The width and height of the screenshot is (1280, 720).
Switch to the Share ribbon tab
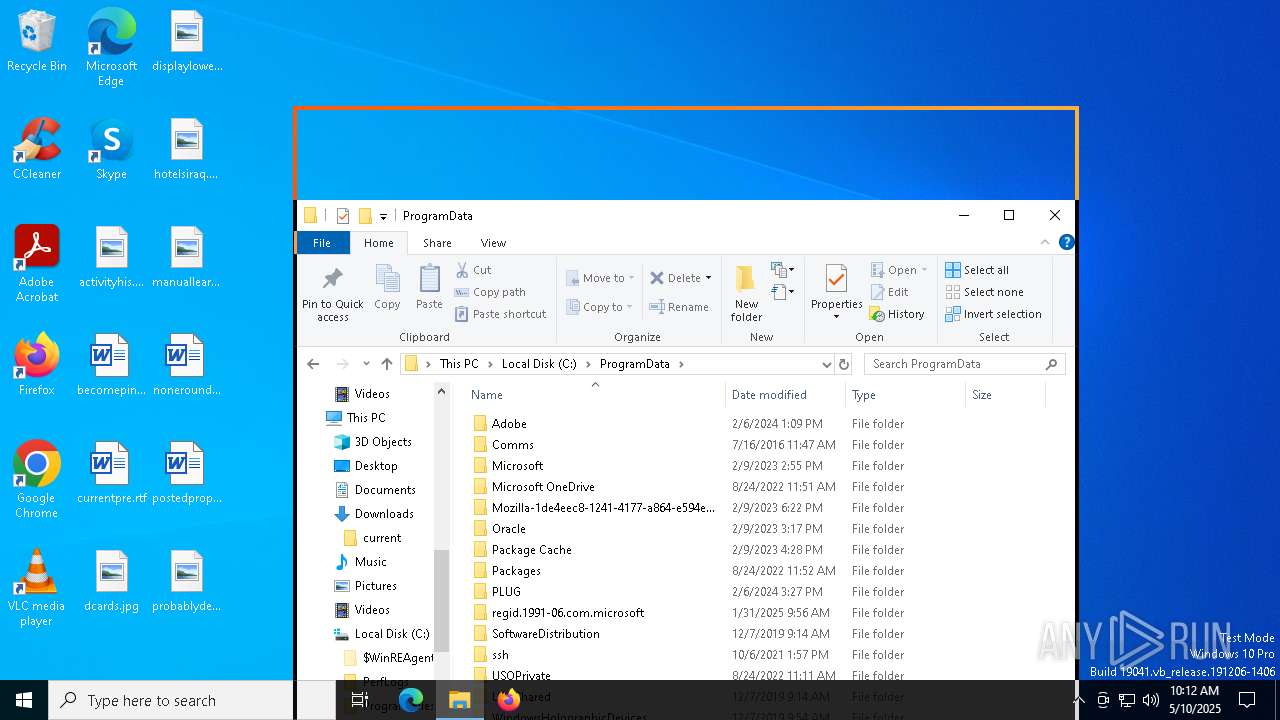(437, 243)
